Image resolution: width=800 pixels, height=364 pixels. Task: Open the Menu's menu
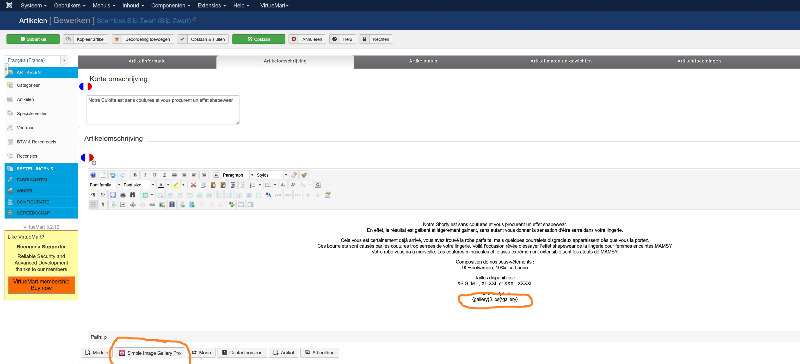pos(105,5)
